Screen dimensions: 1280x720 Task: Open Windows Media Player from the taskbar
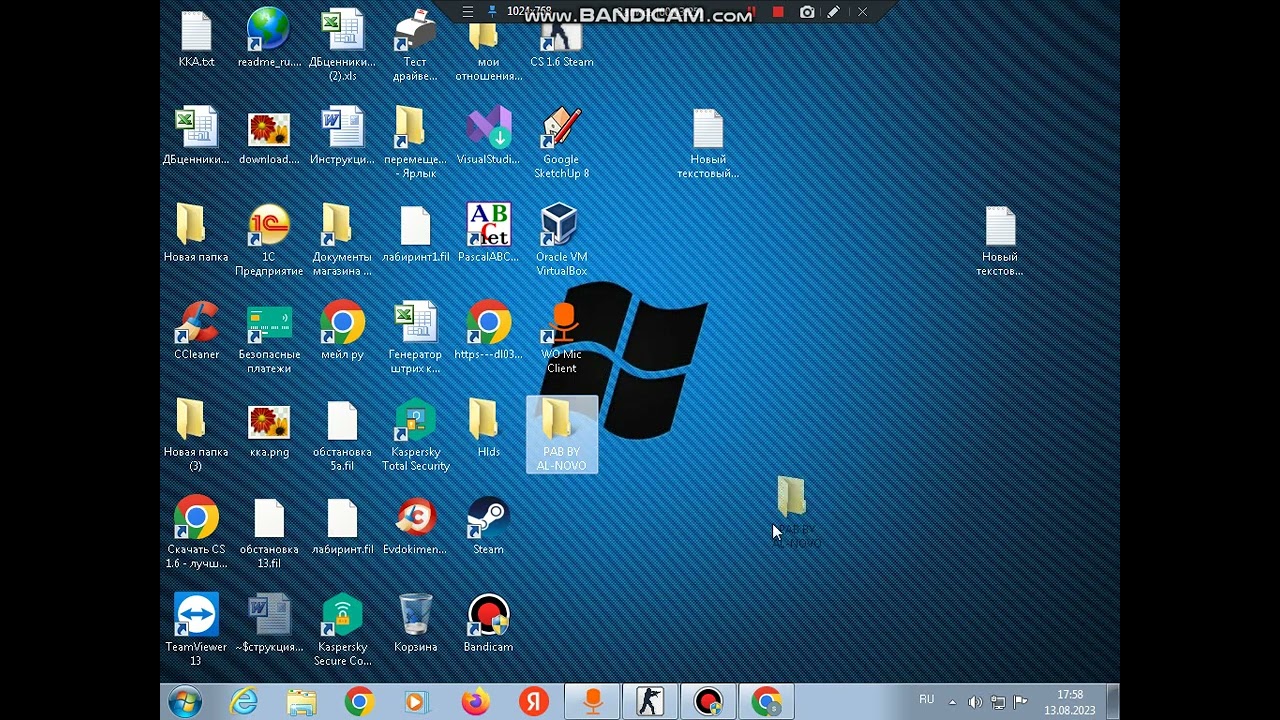417,702
